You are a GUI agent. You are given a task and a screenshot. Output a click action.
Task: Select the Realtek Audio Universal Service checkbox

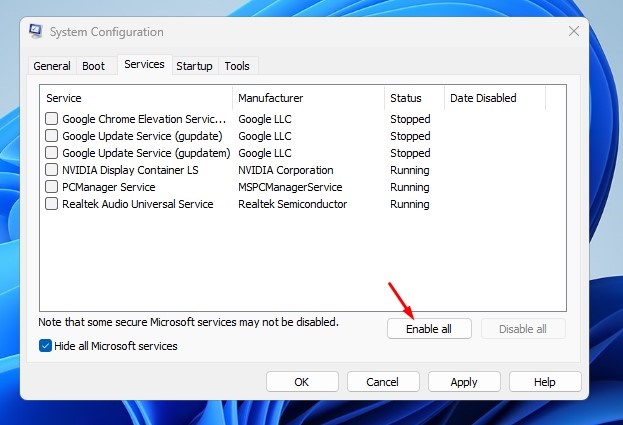pos(52,204)
